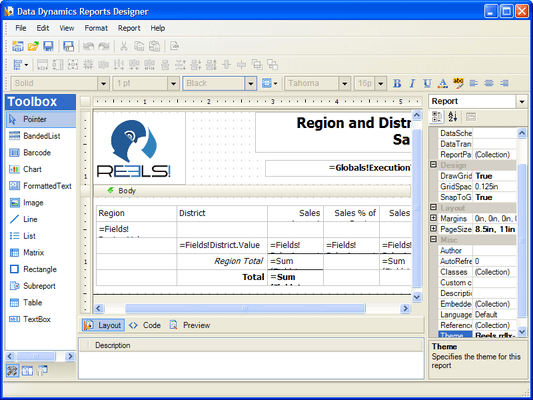Click the New Report toolbar icon
Image resolution: width=533 pixels, height=400 pixels.
pos(18,46)
